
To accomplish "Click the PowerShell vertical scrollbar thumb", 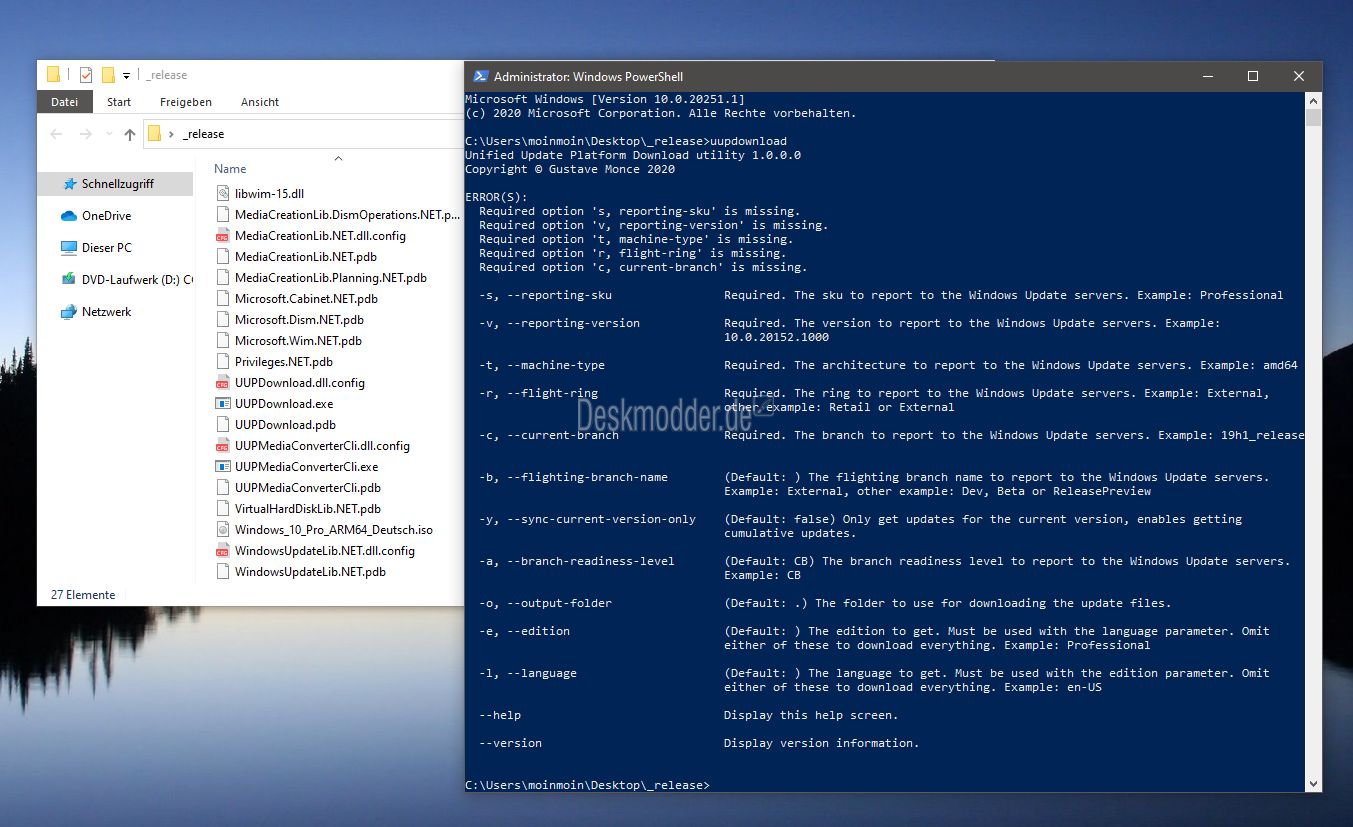I will pos(1313,117).
